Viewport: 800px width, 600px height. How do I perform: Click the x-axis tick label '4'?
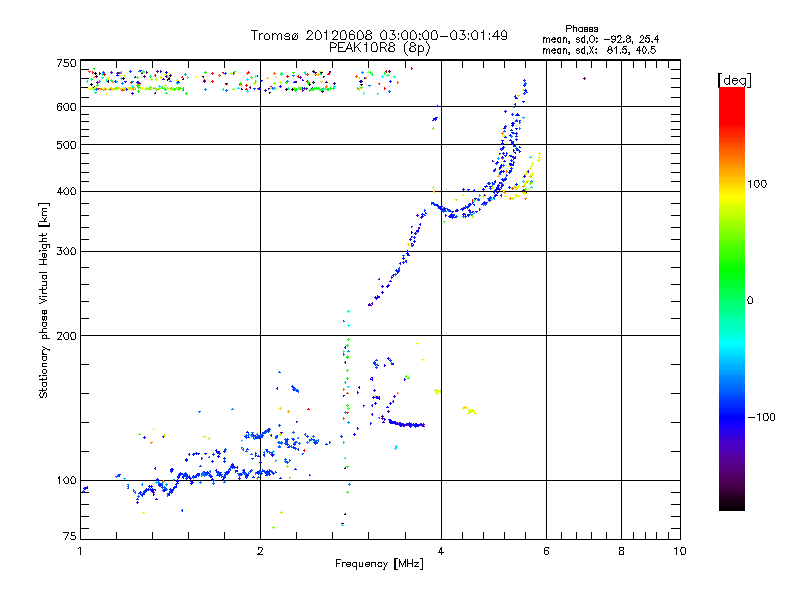click(x=441, y=551)
